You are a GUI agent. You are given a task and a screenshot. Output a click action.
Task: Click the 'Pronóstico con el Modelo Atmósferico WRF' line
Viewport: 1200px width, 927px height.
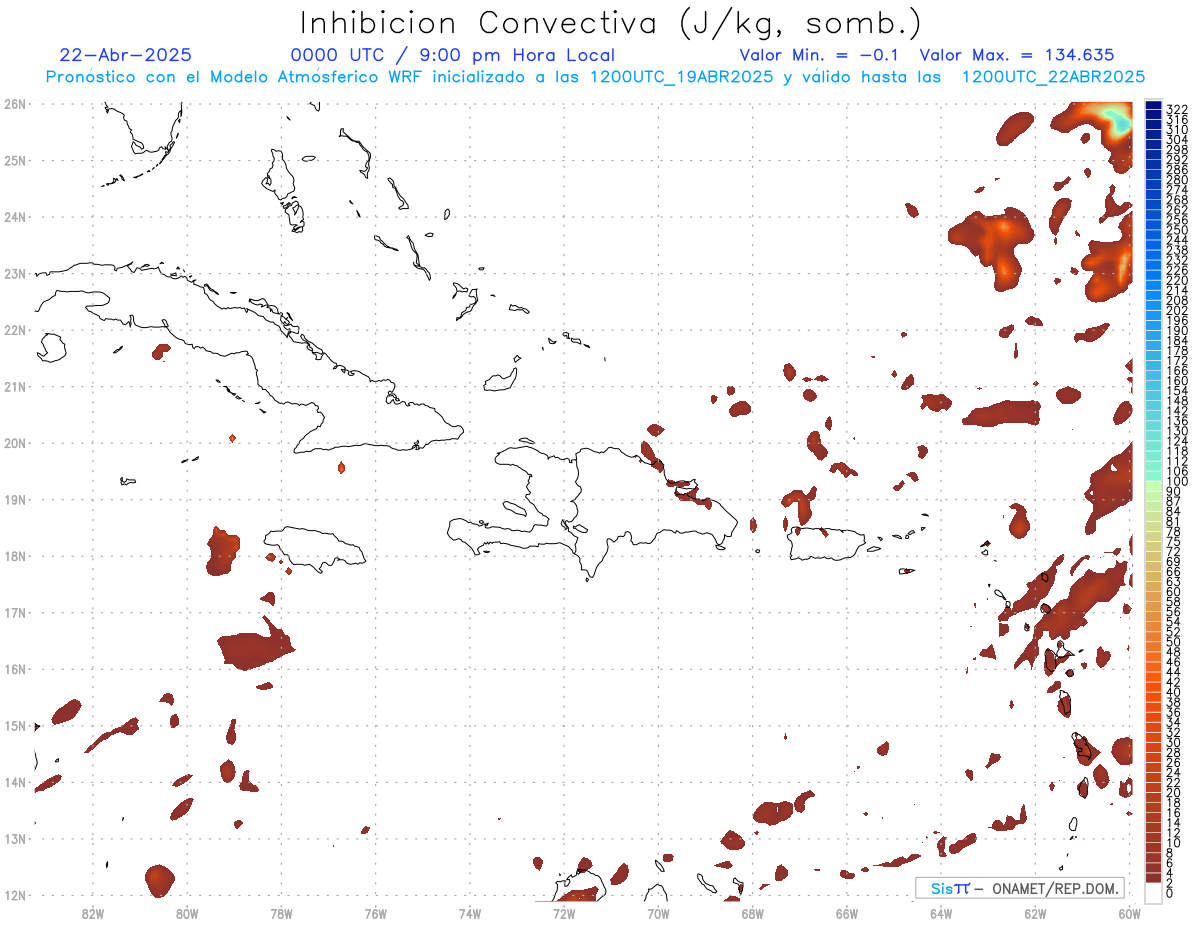coord(595,77)
